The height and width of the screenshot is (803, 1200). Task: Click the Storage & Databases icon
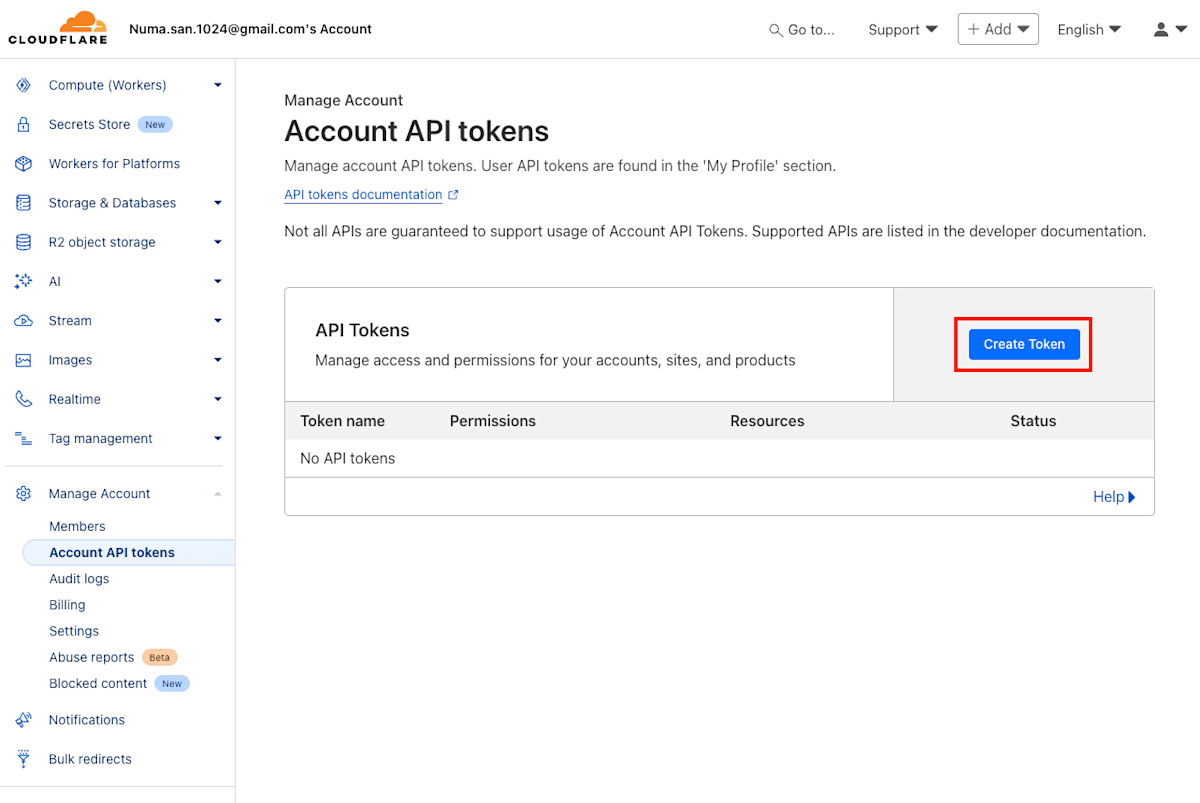[23, 203]
